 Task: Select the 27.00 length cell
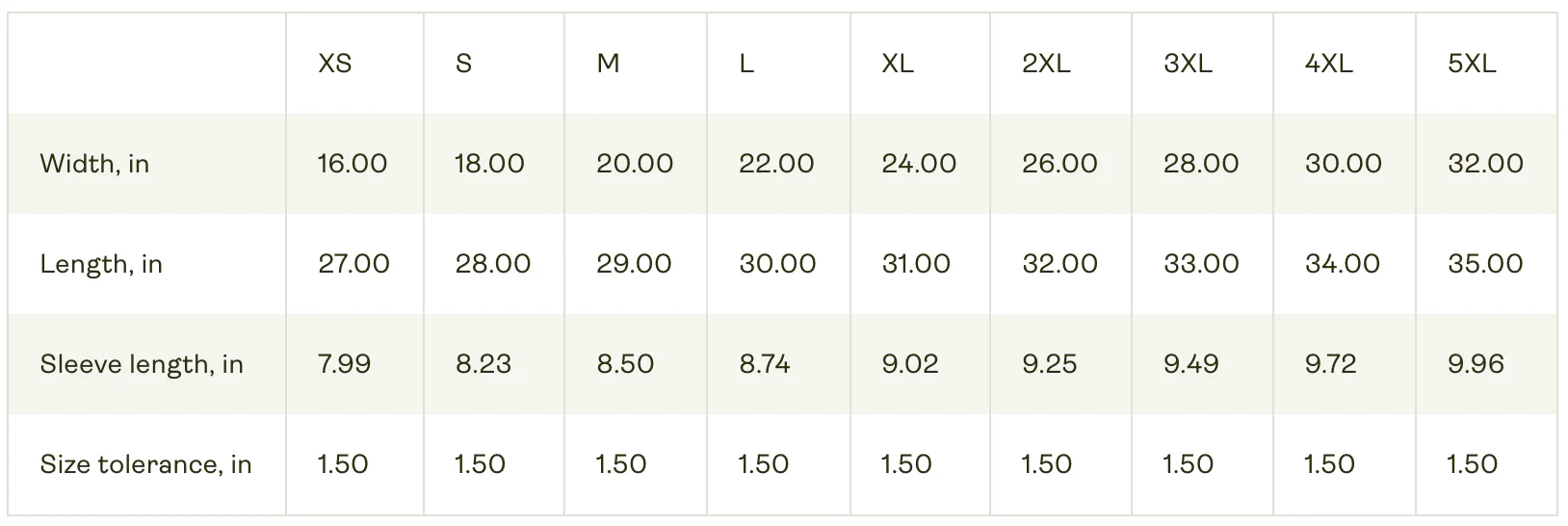tap(353, 264)
